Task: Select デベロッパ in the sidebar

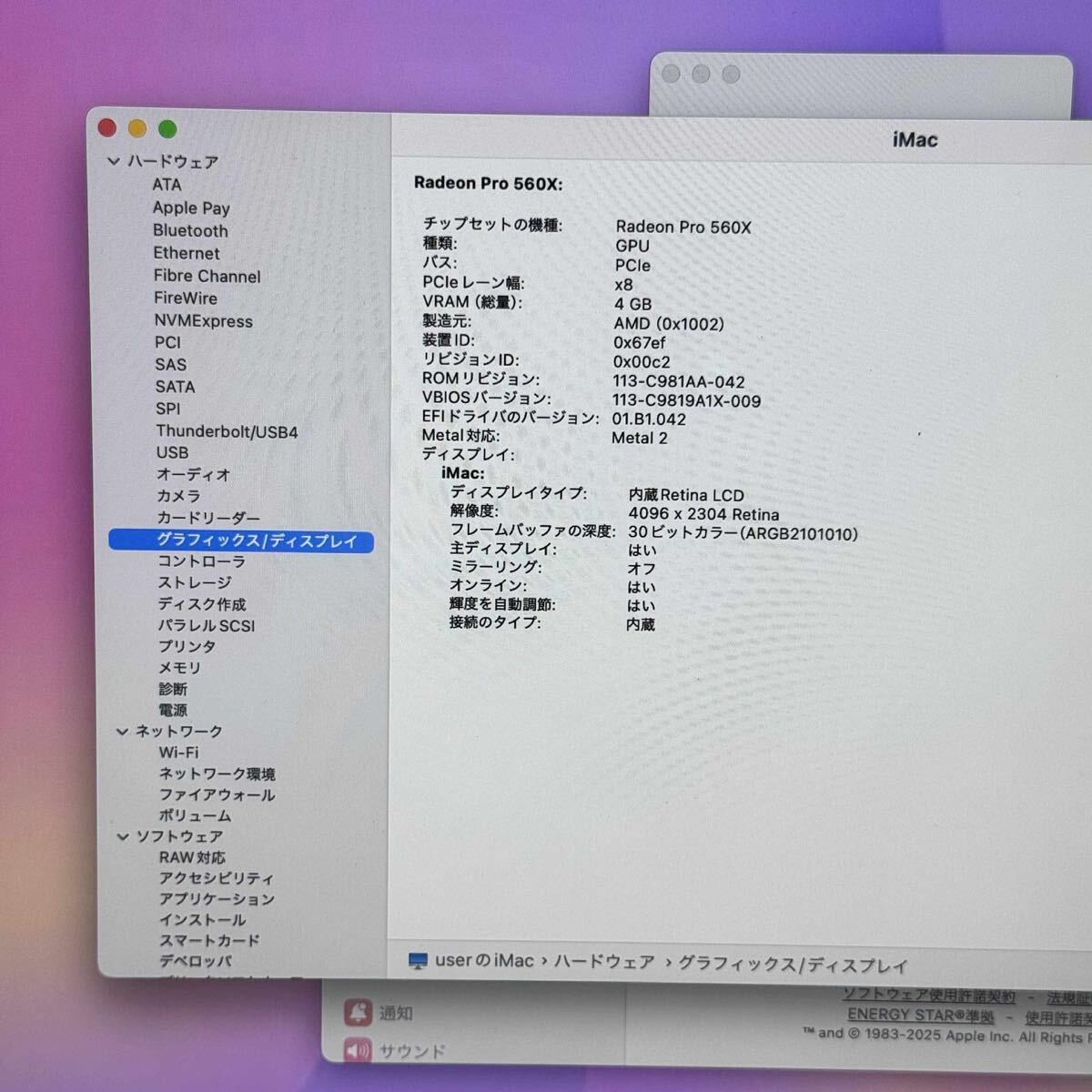Action: pyautogui.click(x=195, y=961)
